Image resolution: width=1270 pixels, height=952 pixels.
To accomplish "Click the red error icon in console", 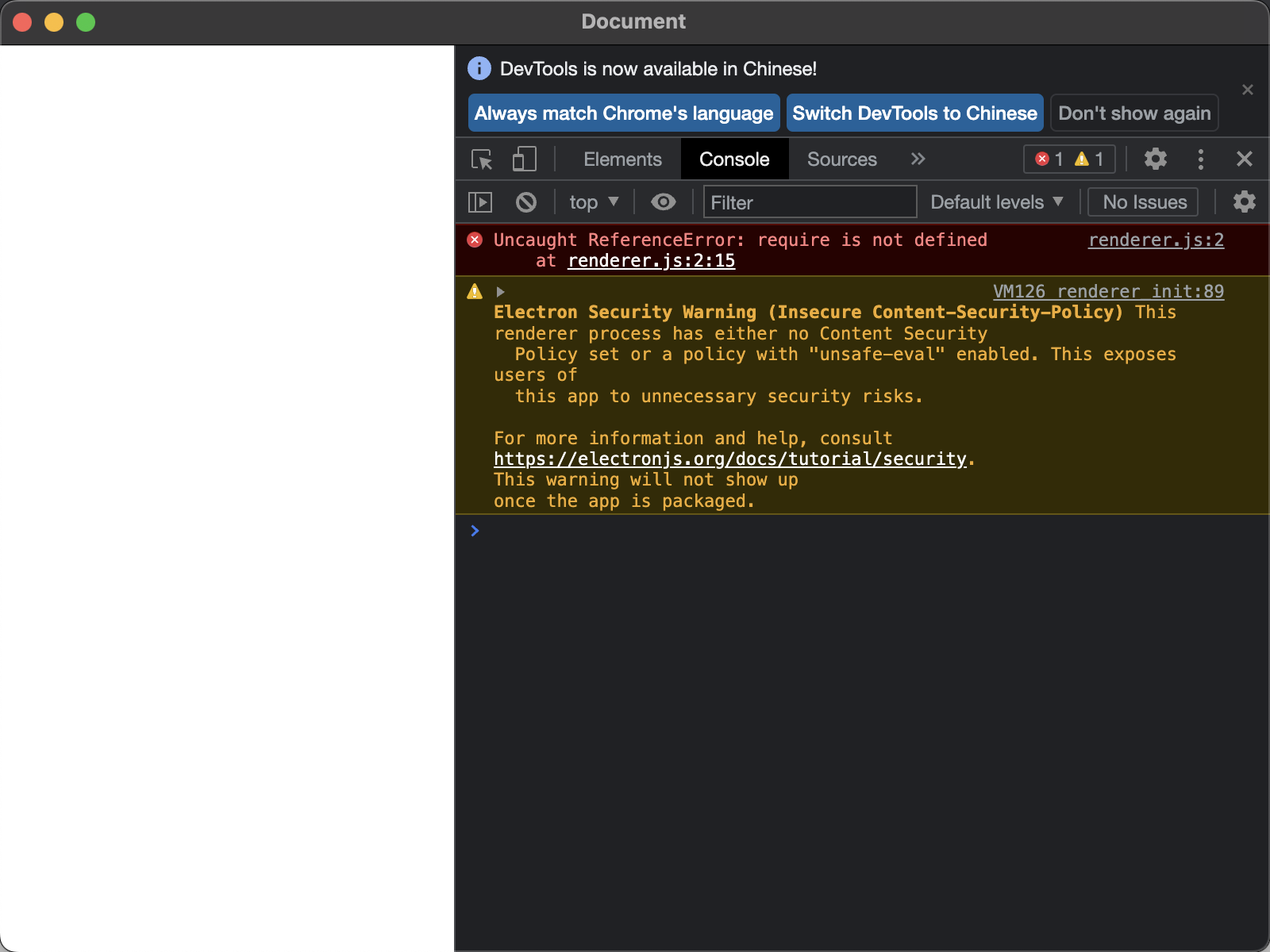I will pos(475,240).
